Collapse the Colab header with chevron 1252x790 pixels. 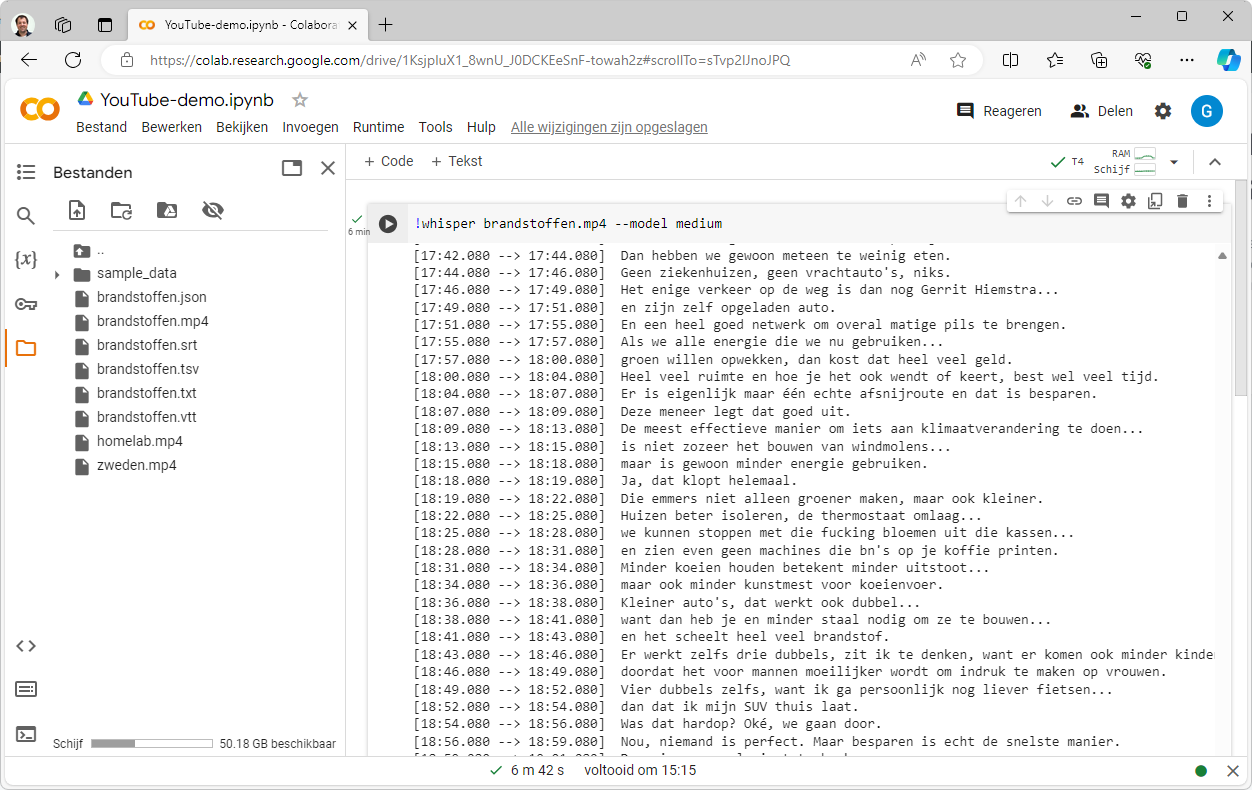click(1215, 162)
